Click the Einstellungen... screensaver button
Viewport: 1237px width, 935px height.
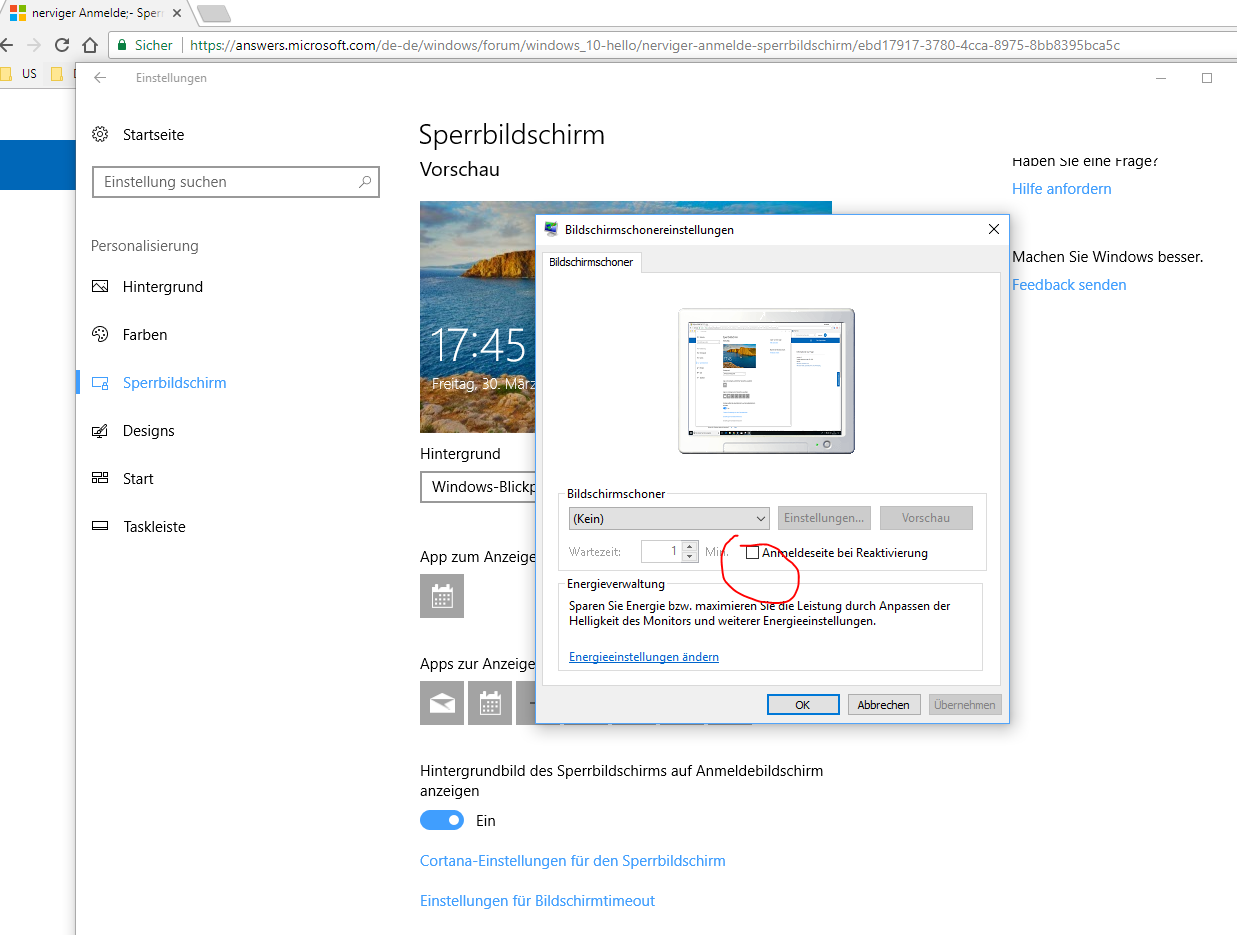pyautogui.click(x=824, y=518)
